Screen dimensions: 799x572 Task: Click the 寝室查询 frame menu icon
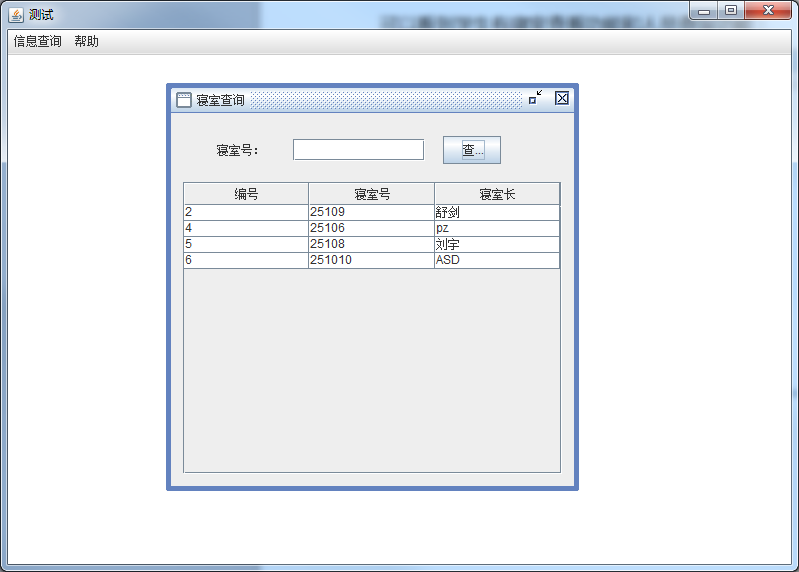click(183, 100)
